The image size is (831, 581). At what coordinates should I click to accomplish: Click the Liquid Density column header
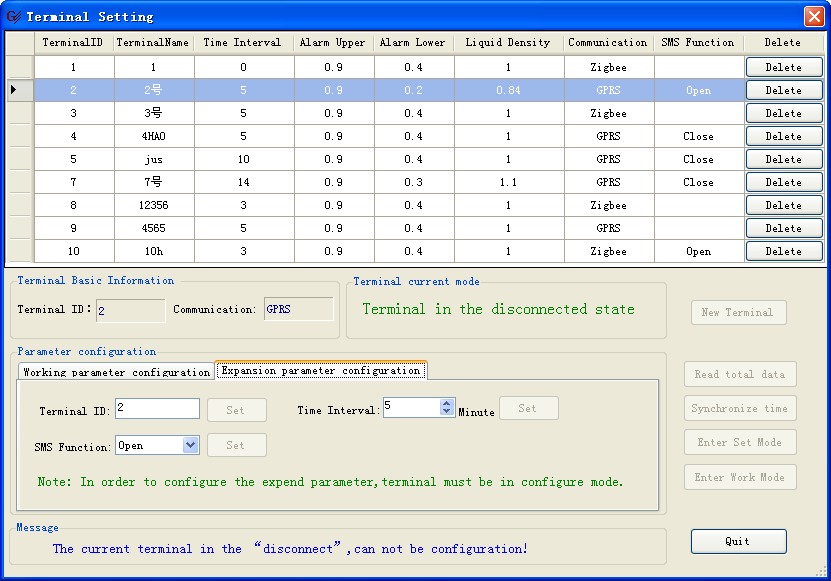coord(508,43)
